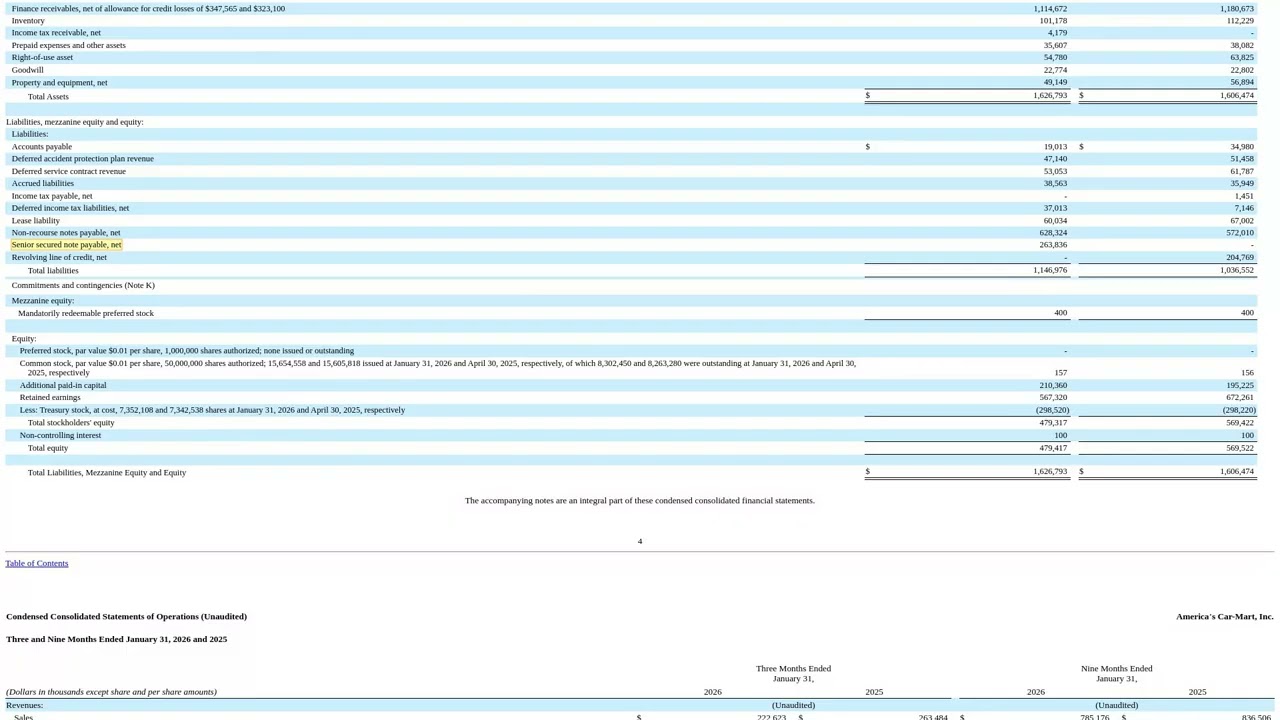Click the 'Non-controlling interest' label
The image size is (1280, 720).
[x=60, y=436]
